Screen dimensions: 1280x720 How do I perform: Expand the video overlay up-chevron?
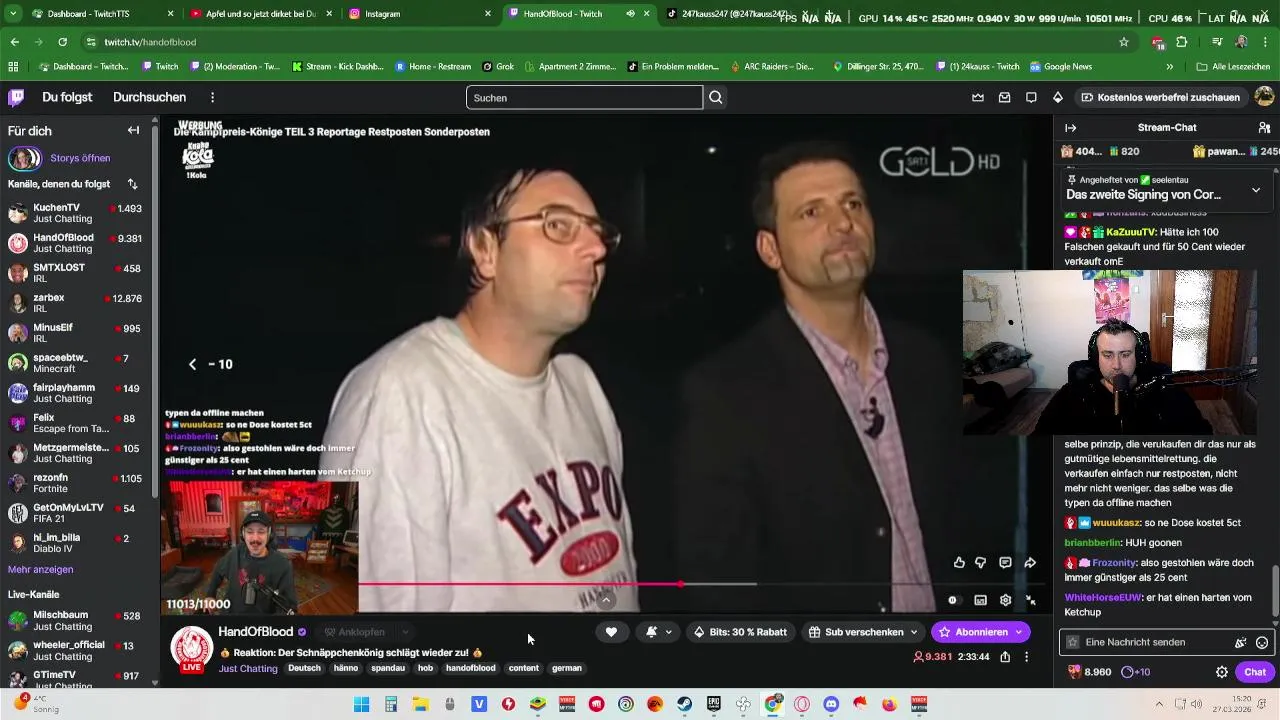pyautogui.click(x=606, y=600)
